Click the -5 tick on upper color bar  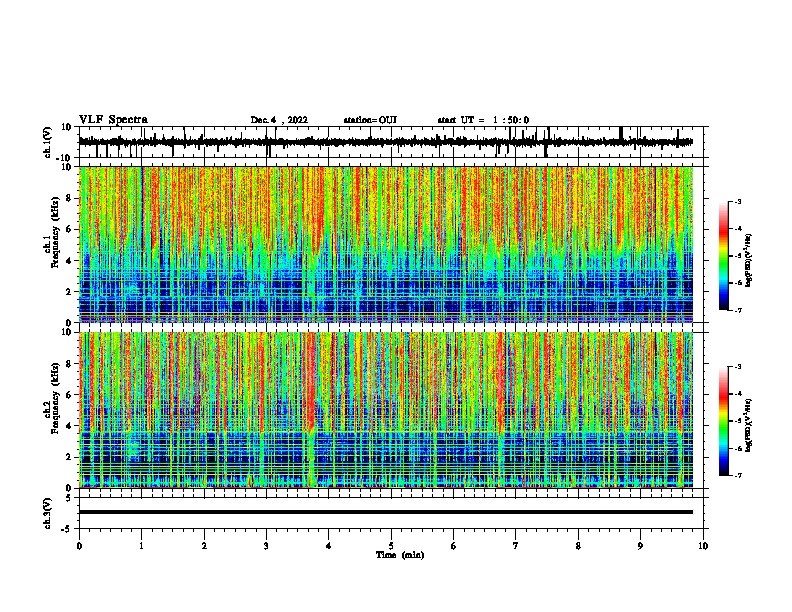pos(738,256)
